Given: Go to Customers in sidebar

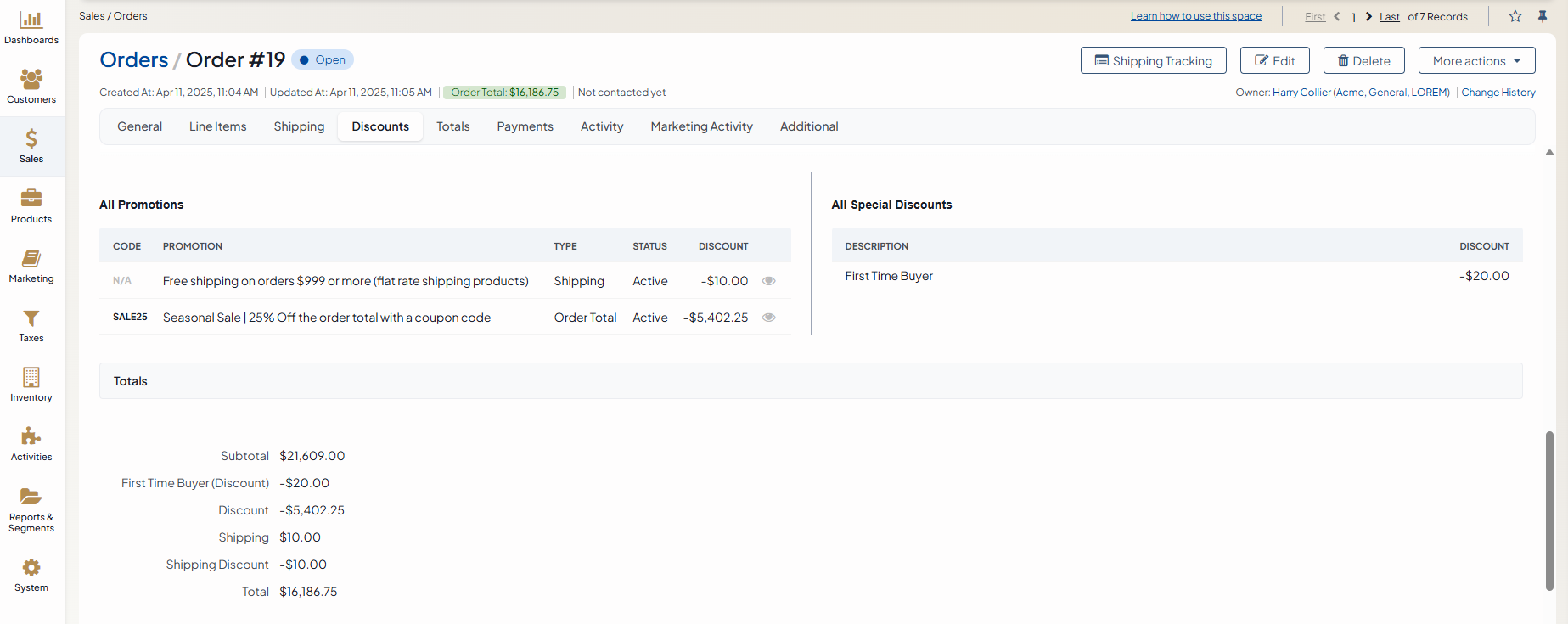Looking at the screenshot, I should [x=31, y=80].
